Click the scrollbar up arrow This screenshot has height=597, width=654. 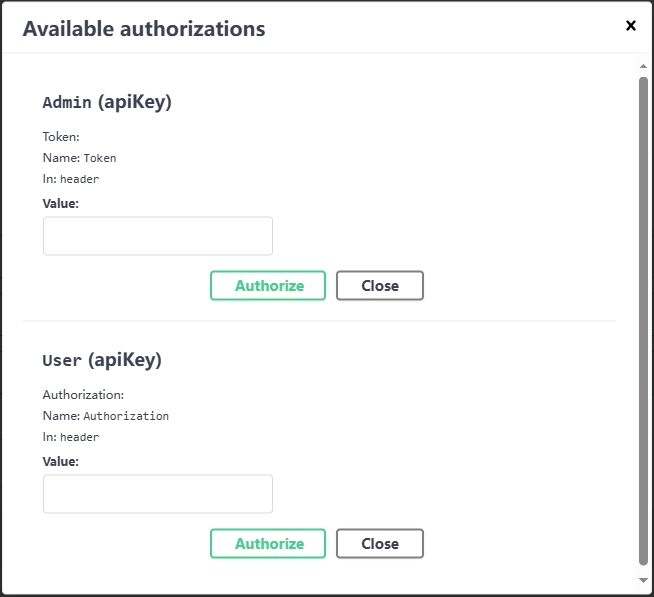pos(643,66)
